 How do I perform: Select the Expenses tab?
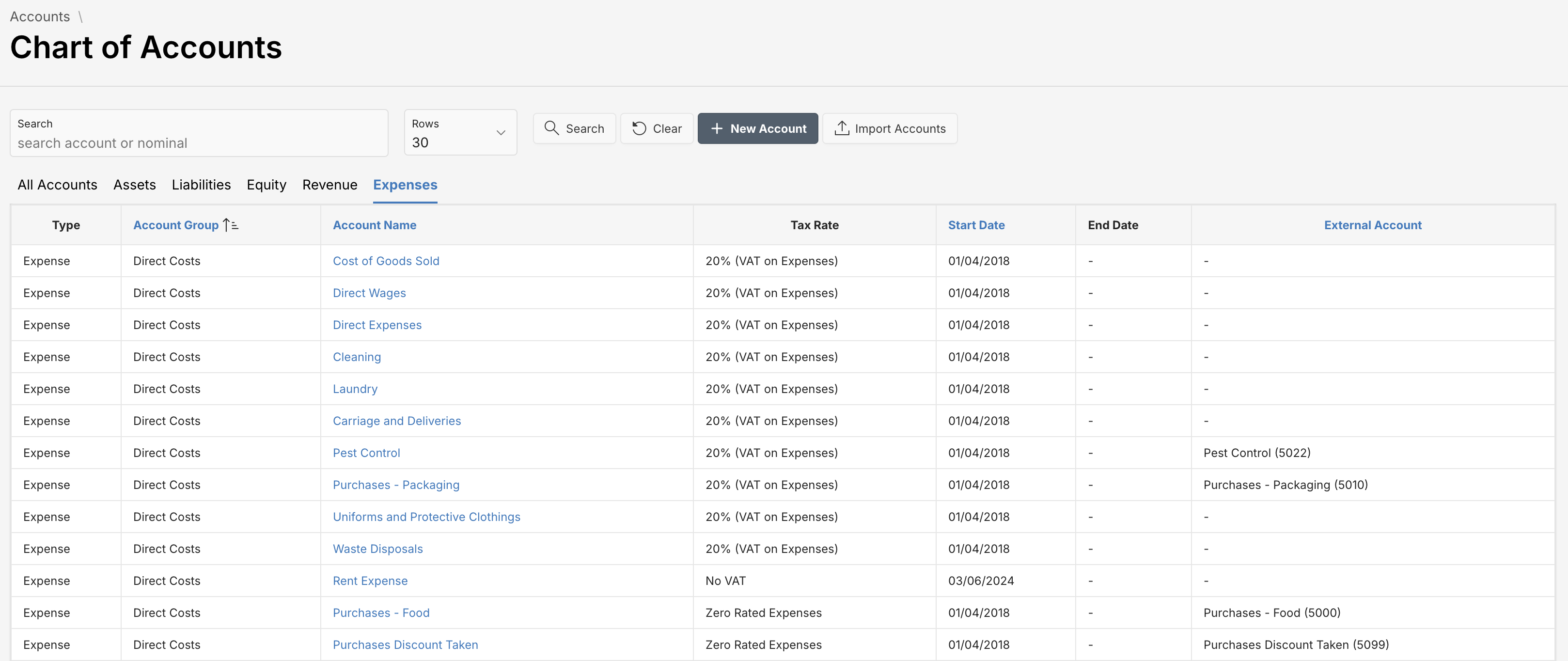[x=405, y=185]
